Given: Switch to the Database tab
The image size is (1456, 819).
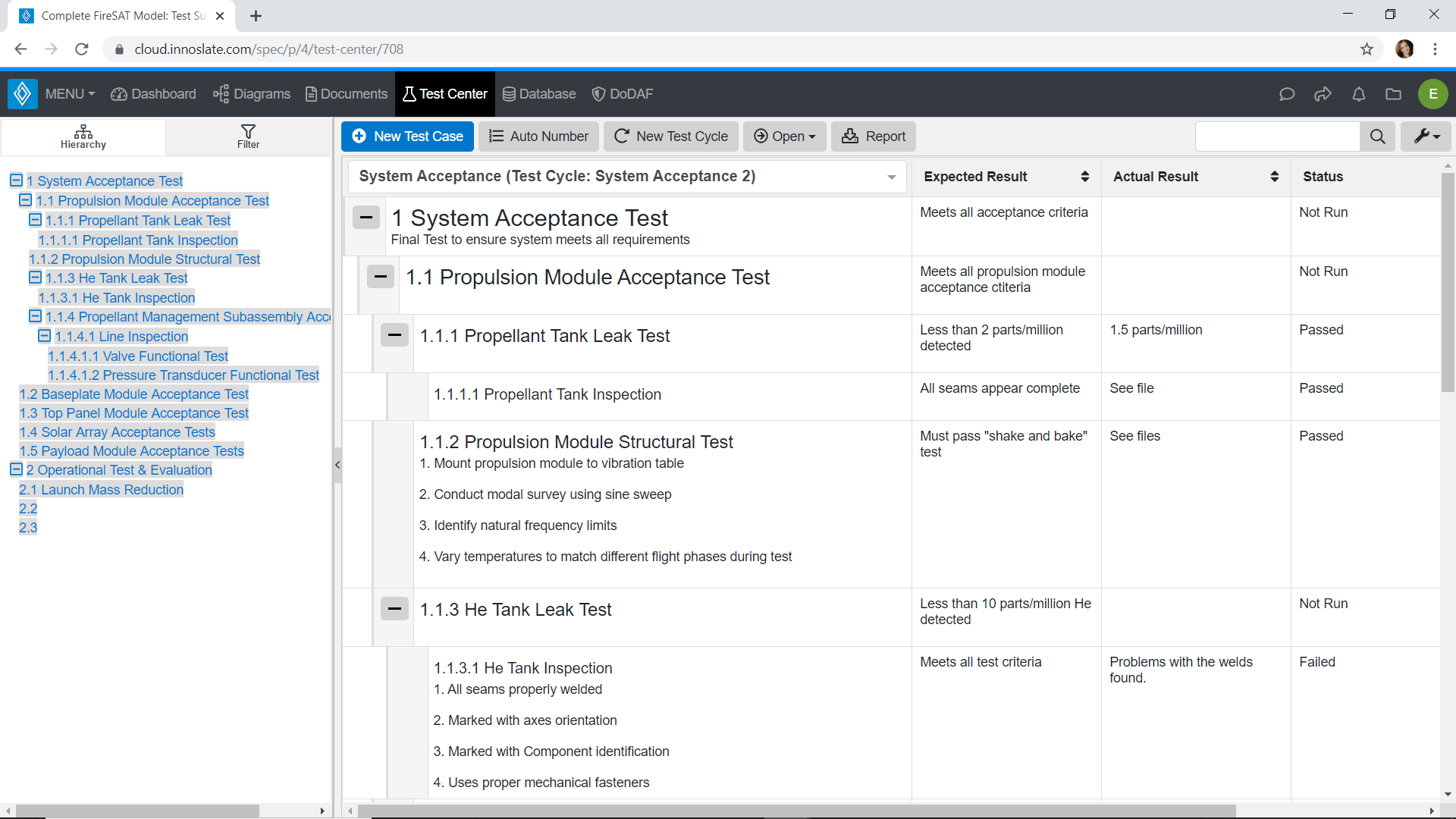Looking at the screenshot, I should point(538,93).
